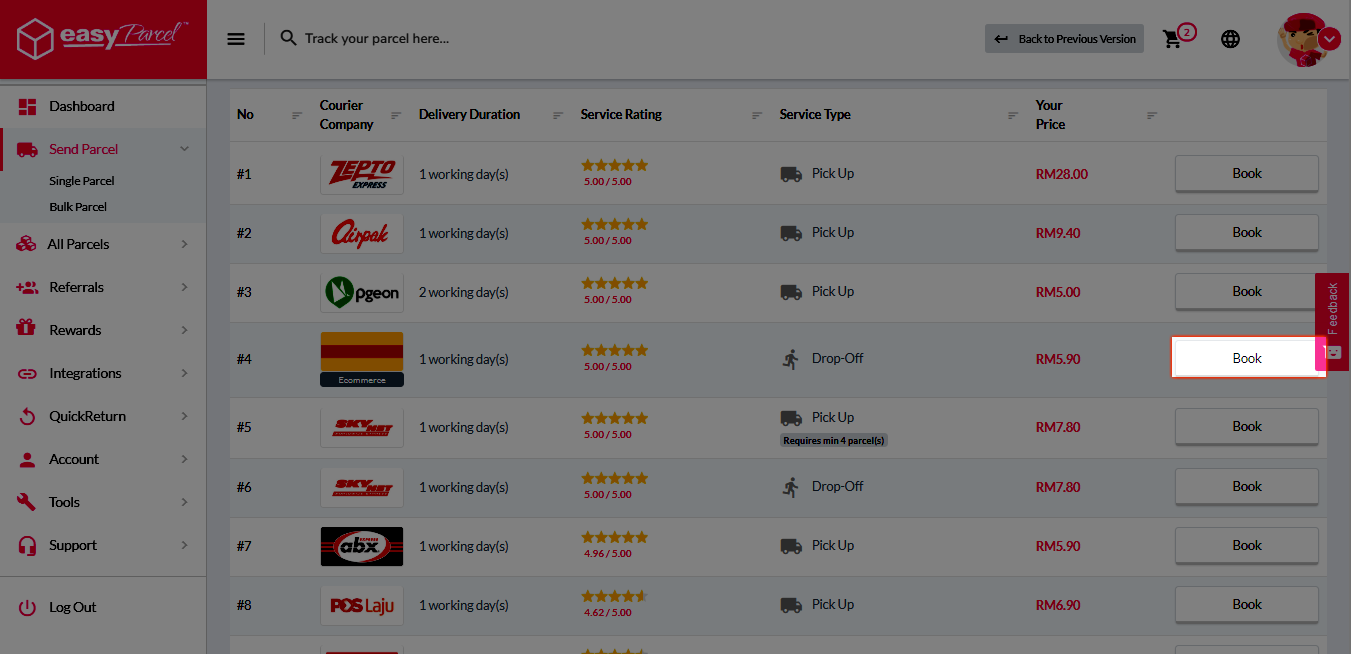The image size is (1351, 654).
Task: Open the user avatar dropdown
Action: tap(1329, 39)
